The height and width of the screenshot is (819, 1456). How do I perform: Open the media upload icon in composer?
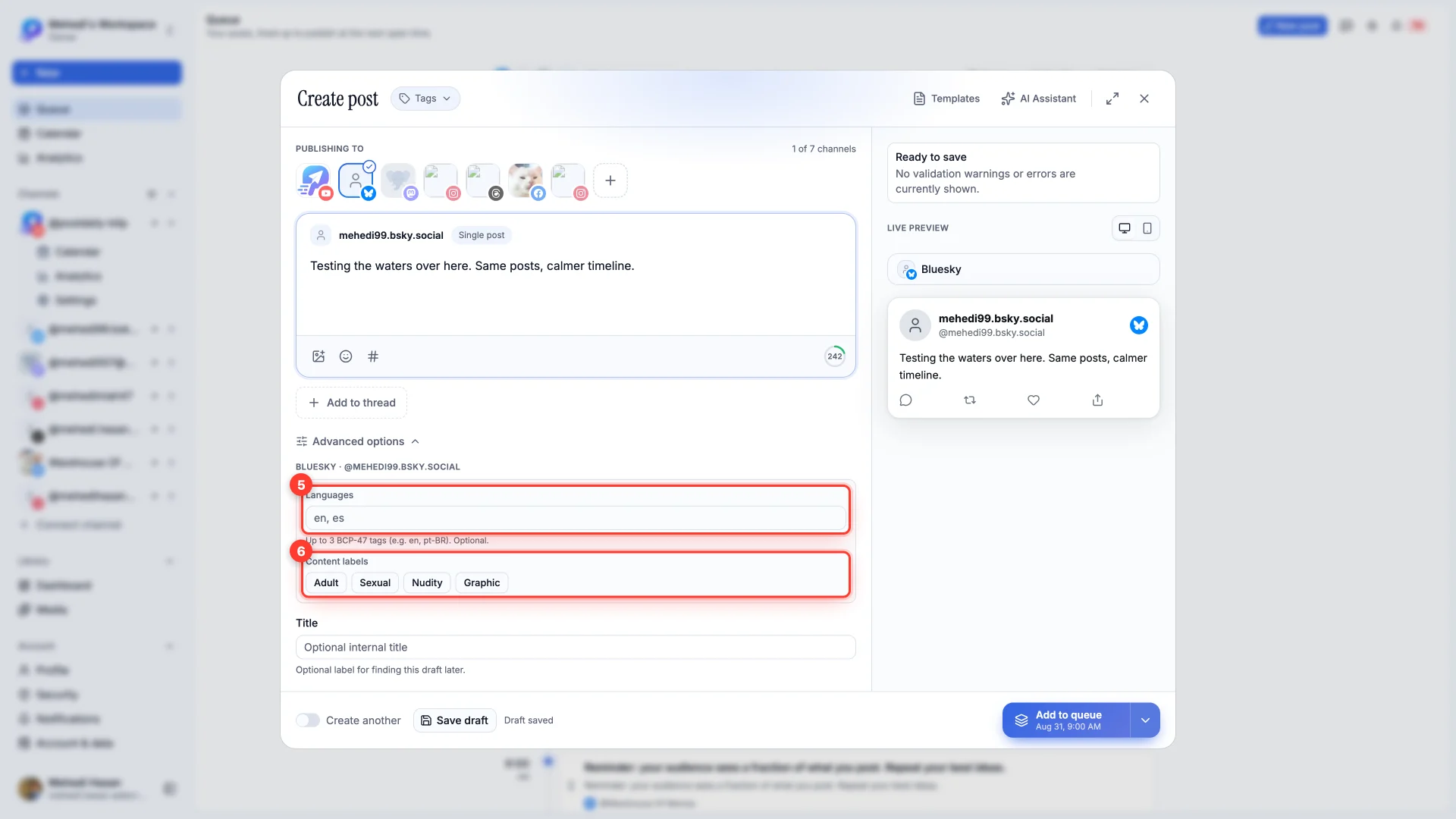tap(318, 356)
